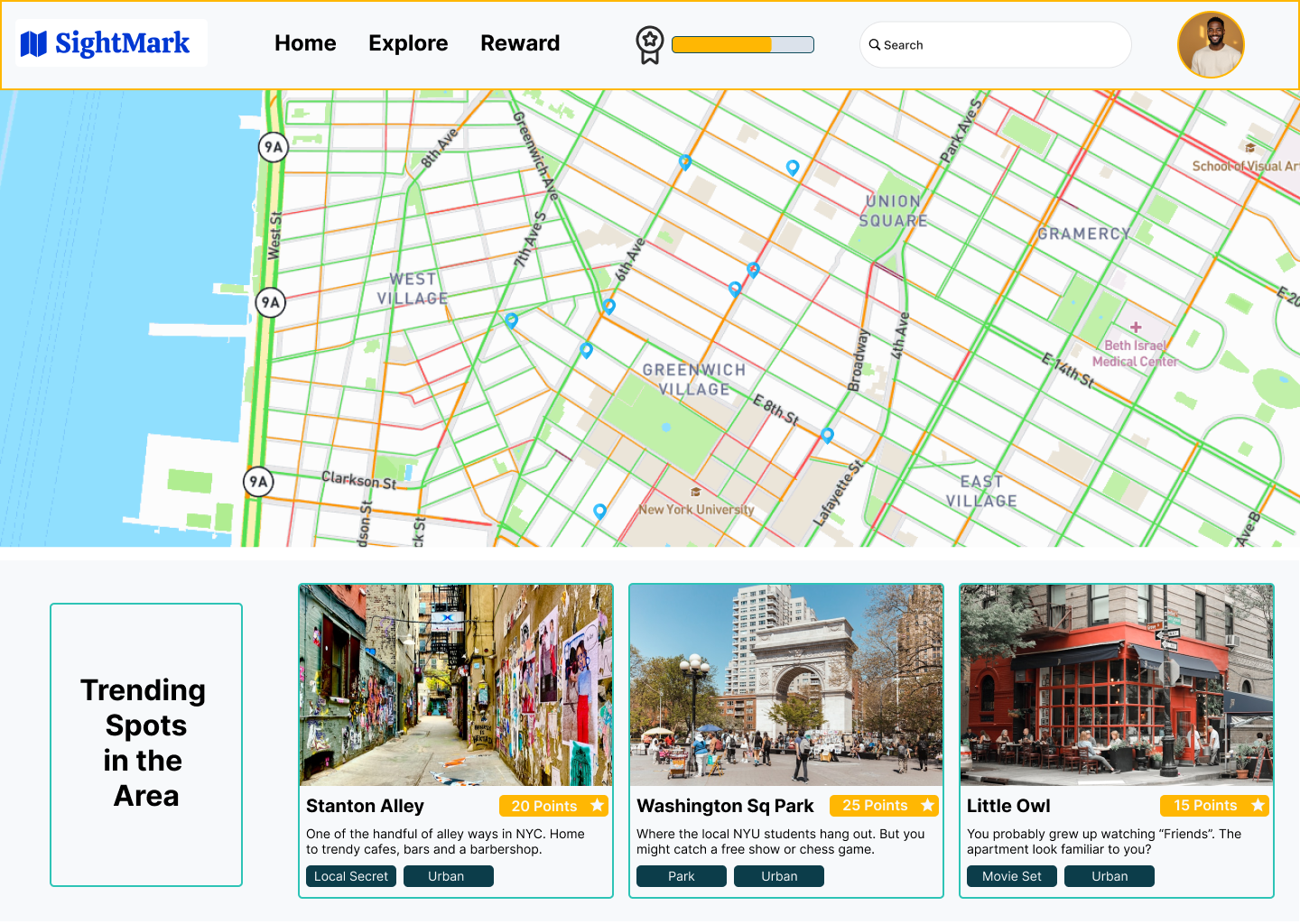1300x924 pixels.
Task: Click the 9A route marker beside Clarkson St
Action: coord(259,482)
